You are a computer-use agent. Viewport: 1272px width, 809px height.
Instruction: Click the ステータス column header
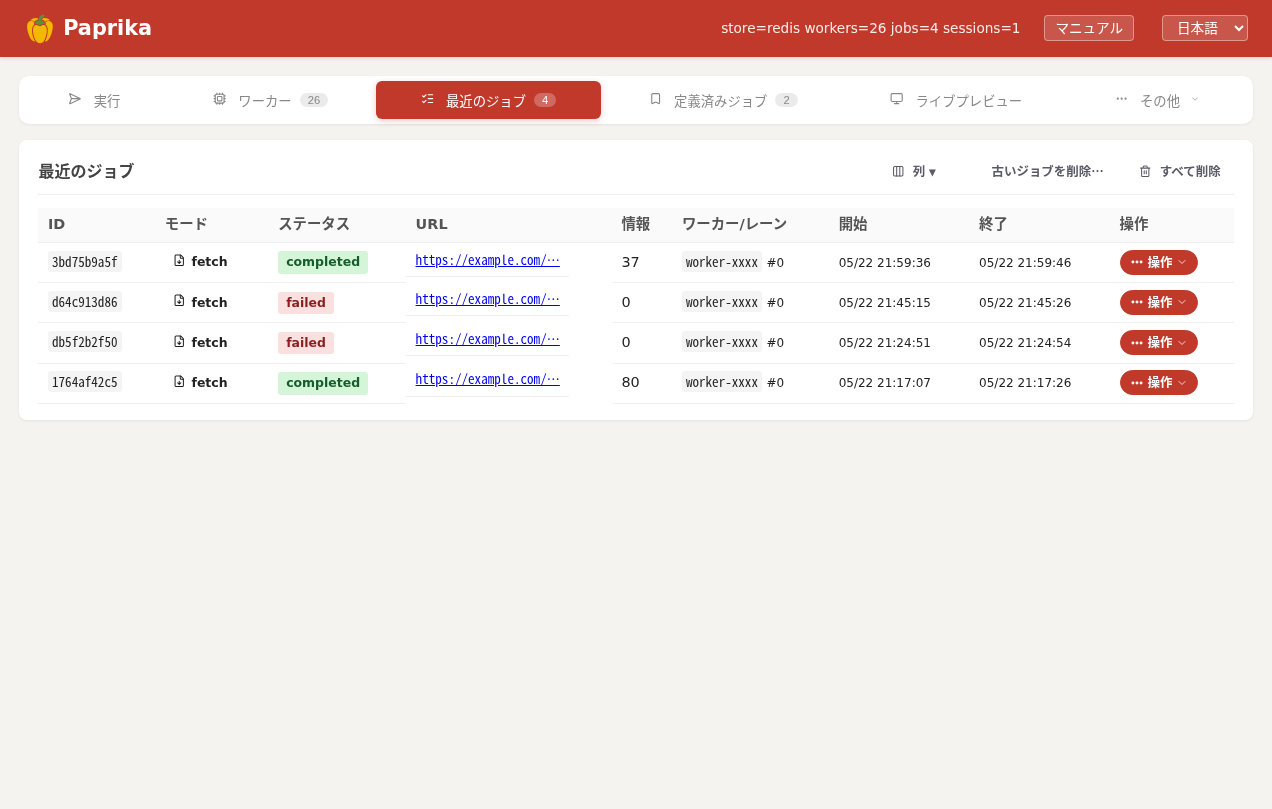[314, 224]
